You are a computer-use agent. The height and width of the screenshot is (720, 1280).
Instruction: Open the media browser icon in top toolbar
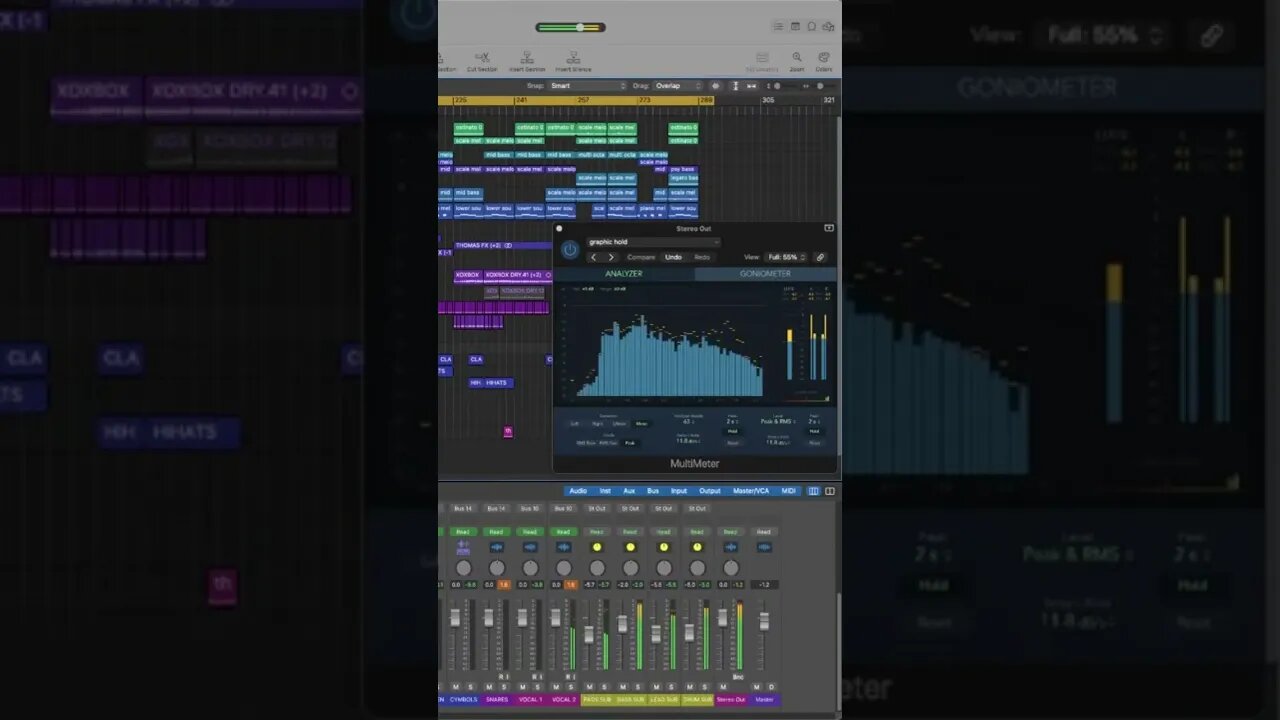[828, 27]
